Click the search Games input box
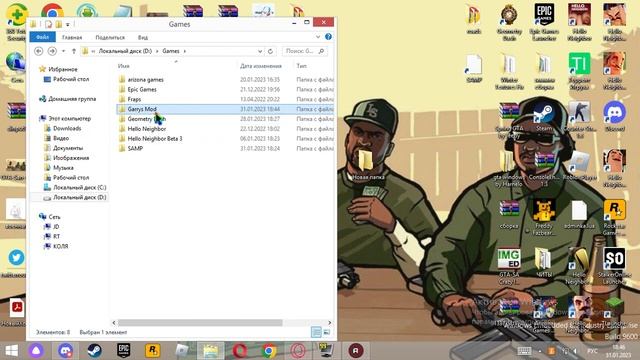The image size is (640, 360). 304,51
